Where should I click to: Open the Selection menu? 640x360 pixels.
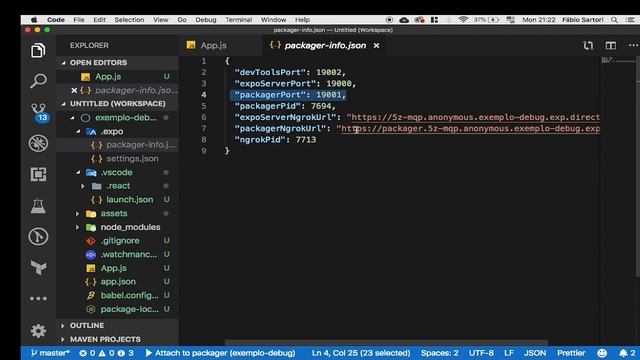[x=129, y=20]
